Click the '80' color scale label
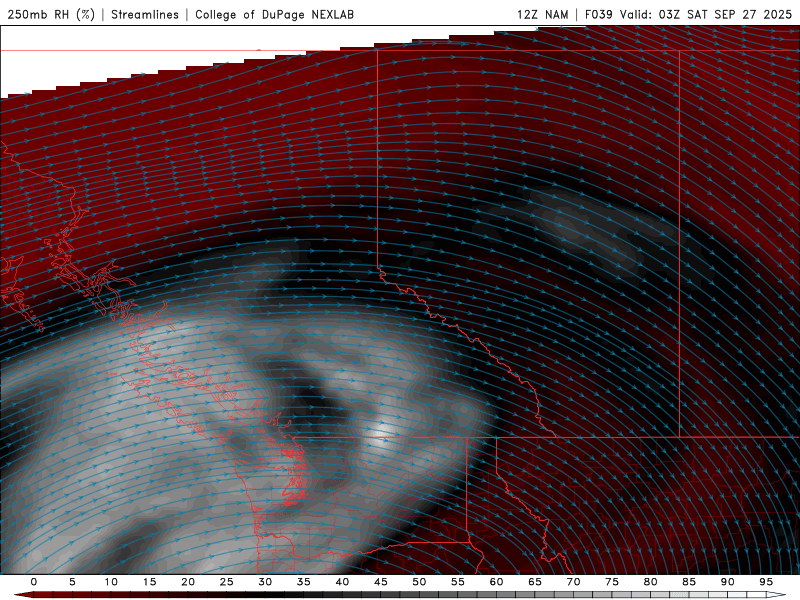Image resolution: width=800 pixels, height=600 pixels. point(650,582)
